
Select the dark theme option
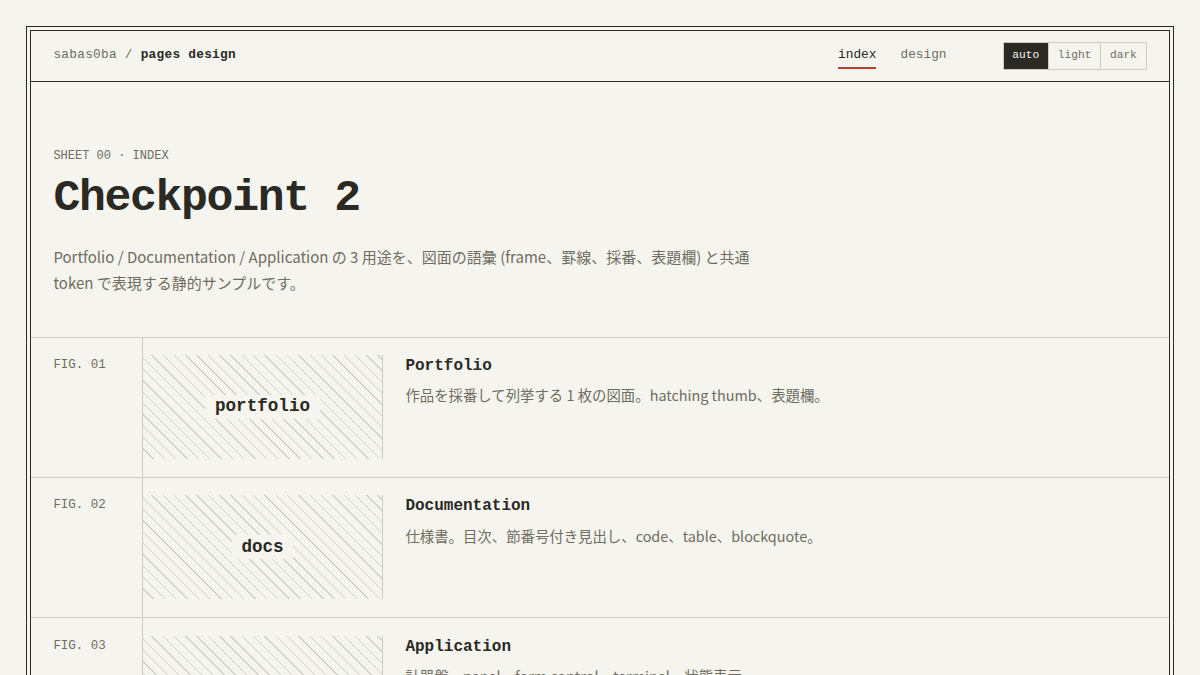(x=1123, y=55)
